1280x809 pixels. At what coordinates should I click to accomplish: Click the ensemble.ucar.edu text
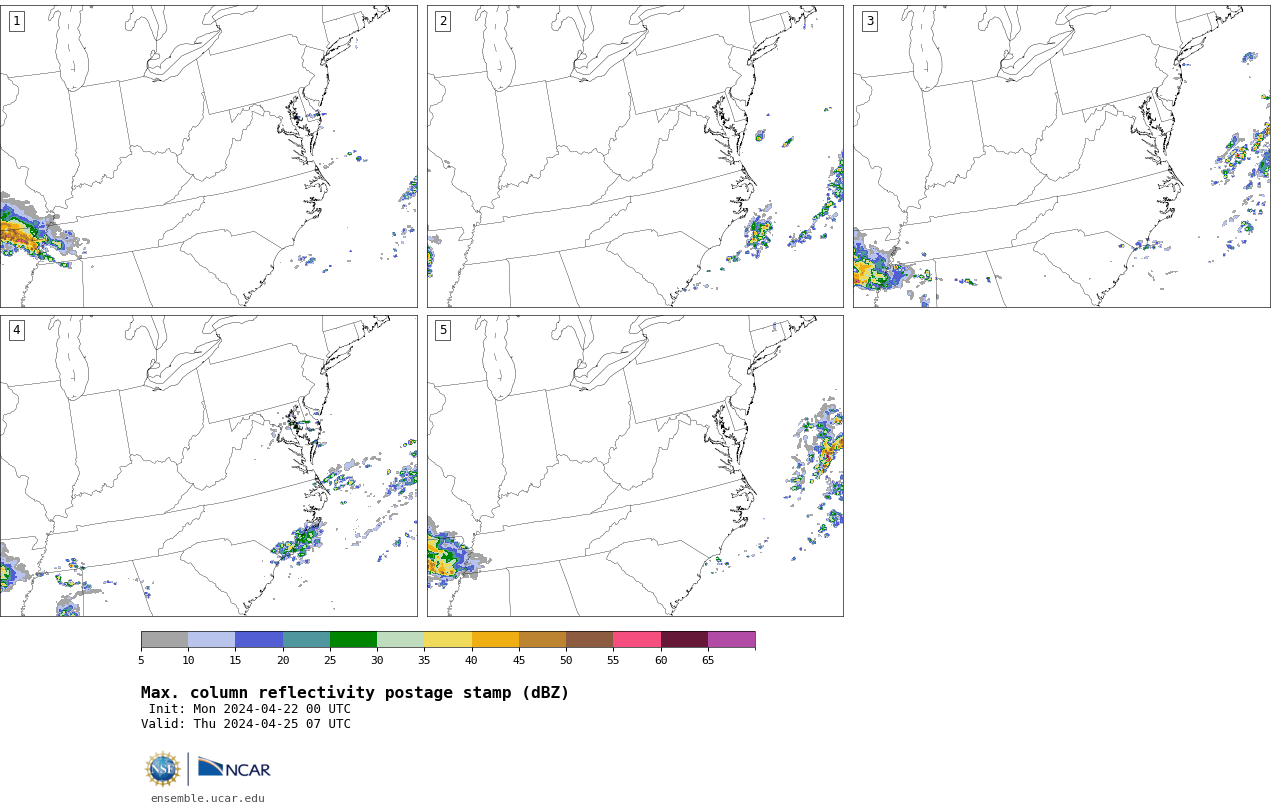coord(208,798)
